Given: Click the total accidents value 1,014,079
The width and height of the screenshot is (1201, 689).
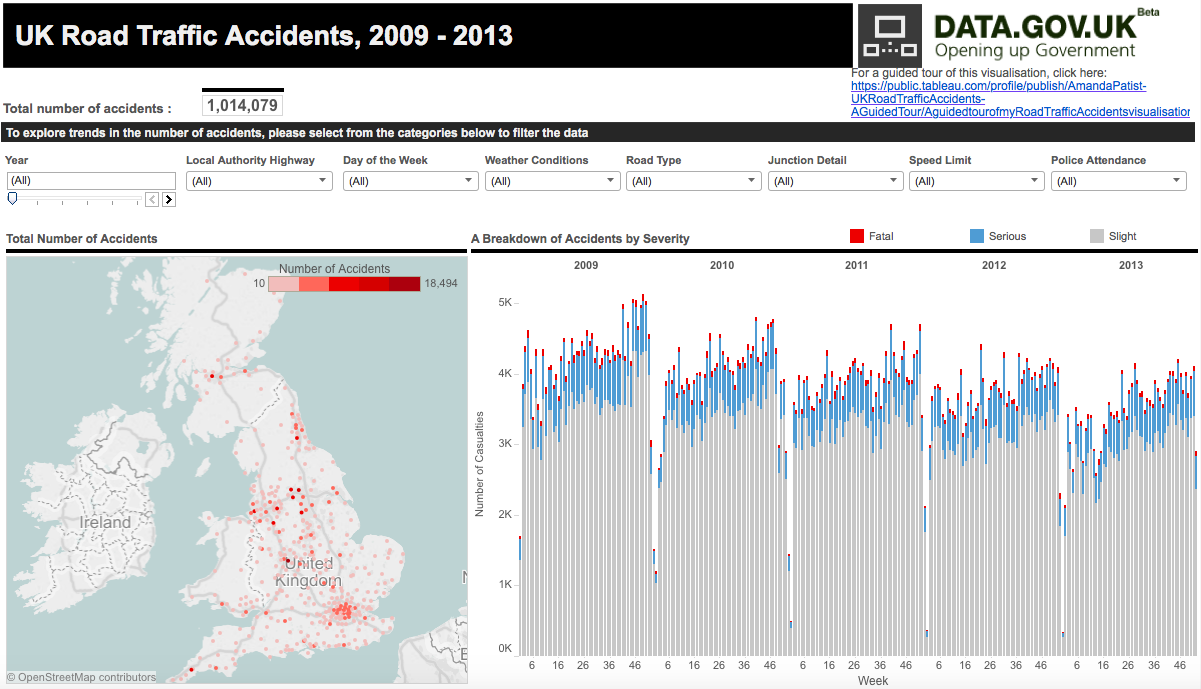Looking at the screenshot, I should 243,106.
